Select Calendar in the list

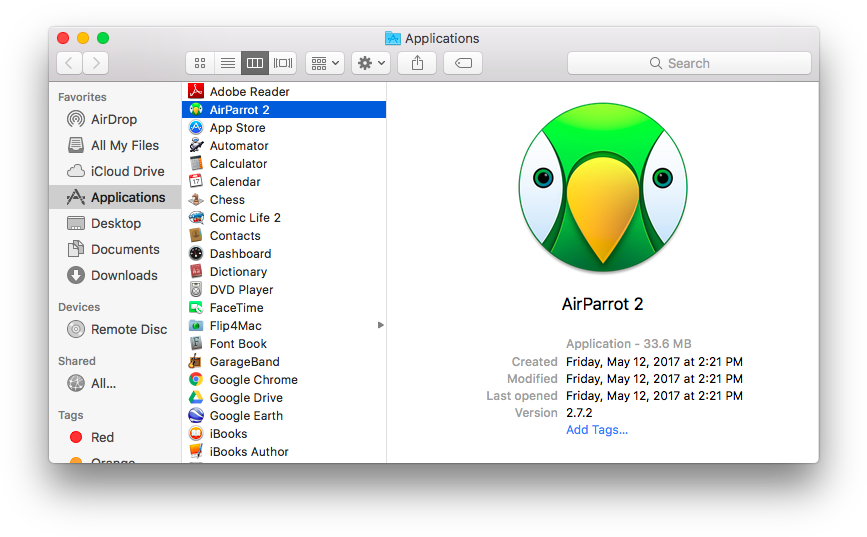coord(284,182)
